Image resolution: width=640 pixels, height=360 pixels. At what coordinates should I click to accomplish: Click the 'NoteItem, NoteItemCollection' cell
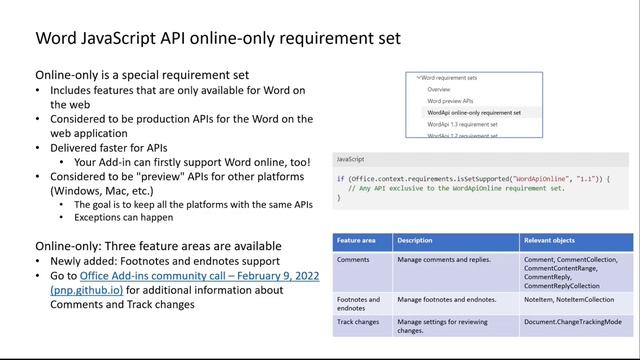[x=576, y=304]
